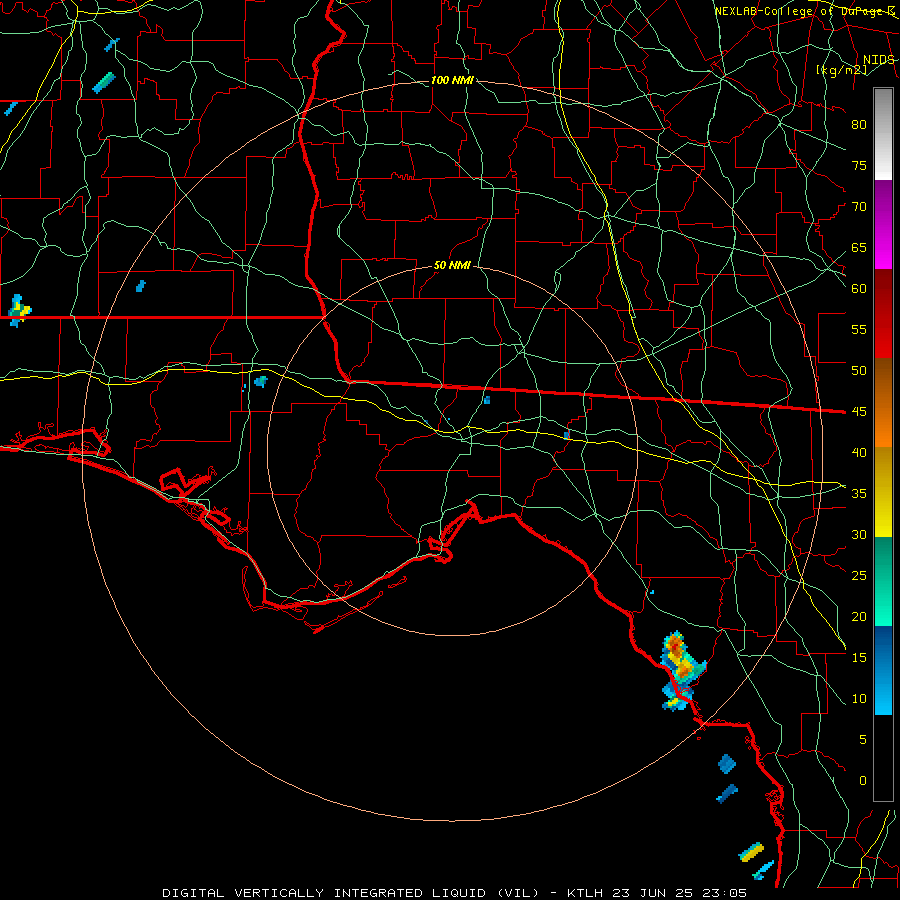Image resolution: width=900 pixels, height=900 pixels.
Task: Click the 80 value on the scale
Action: 859,125
